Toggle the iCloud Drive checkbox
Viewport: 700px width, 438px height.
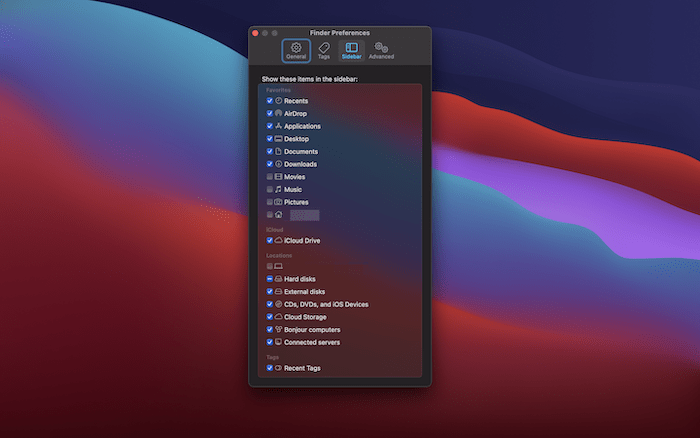[x=270, y=240]
